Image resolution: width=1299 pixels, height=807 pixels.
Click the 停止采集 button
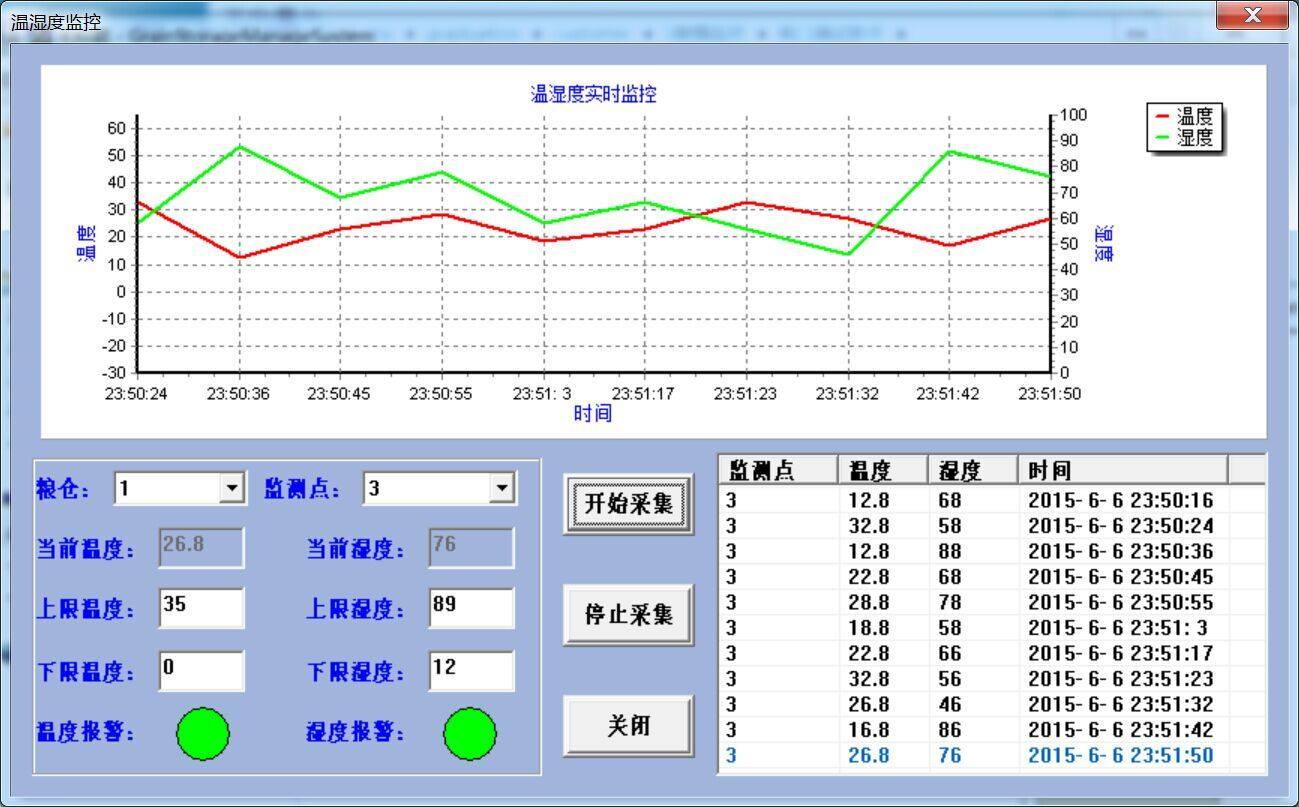628,614
